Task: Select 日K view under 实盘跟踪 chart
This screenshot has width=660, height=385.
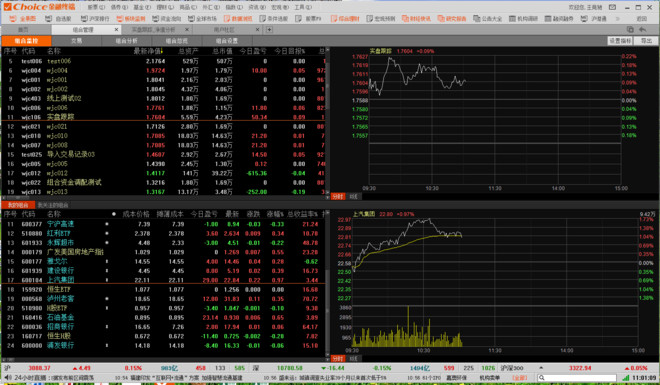Action: click(354, 196)
